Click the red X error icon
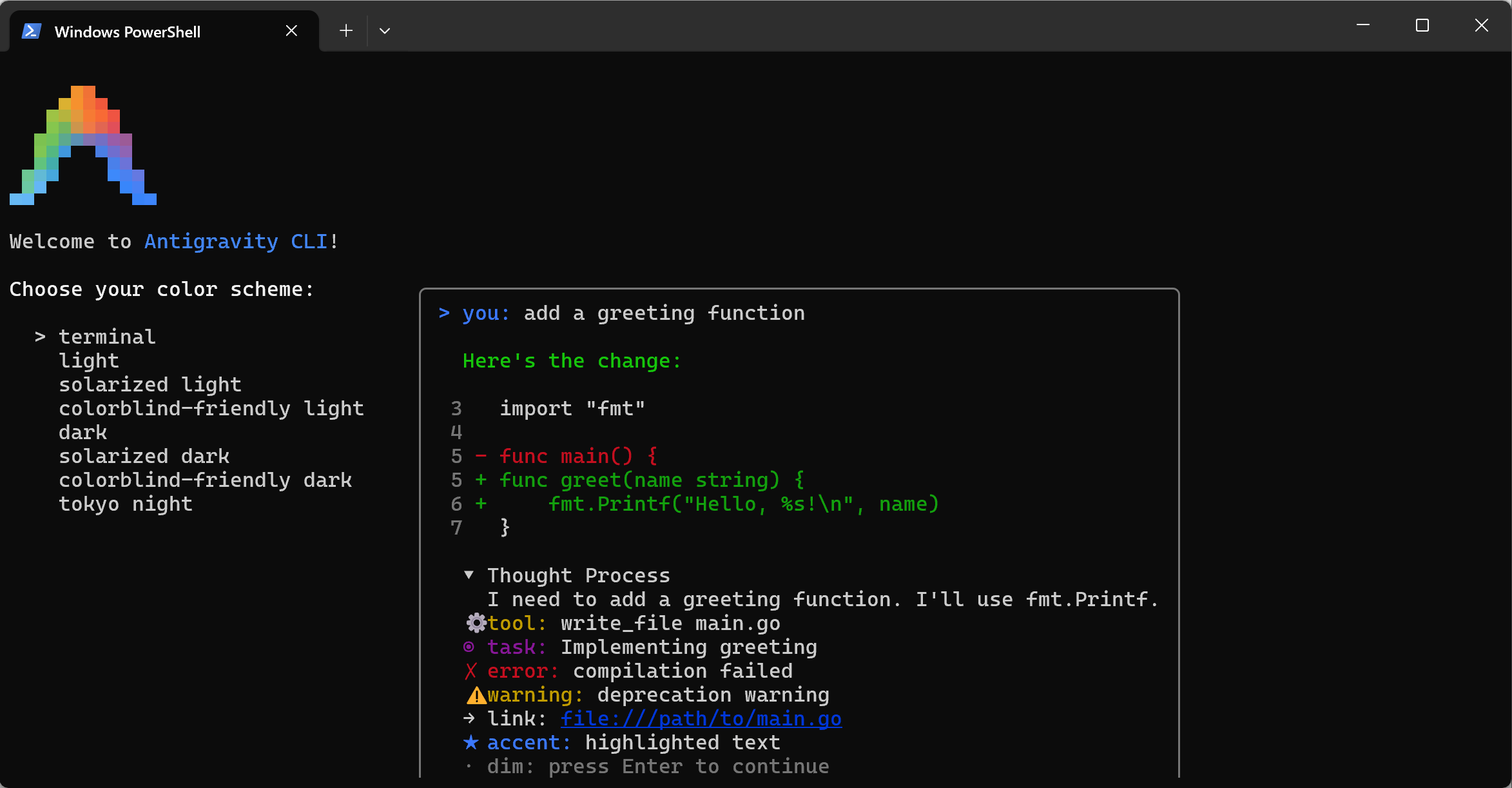Image resolution: width=1512 pixels, height=788 pixels. [470, 671]
